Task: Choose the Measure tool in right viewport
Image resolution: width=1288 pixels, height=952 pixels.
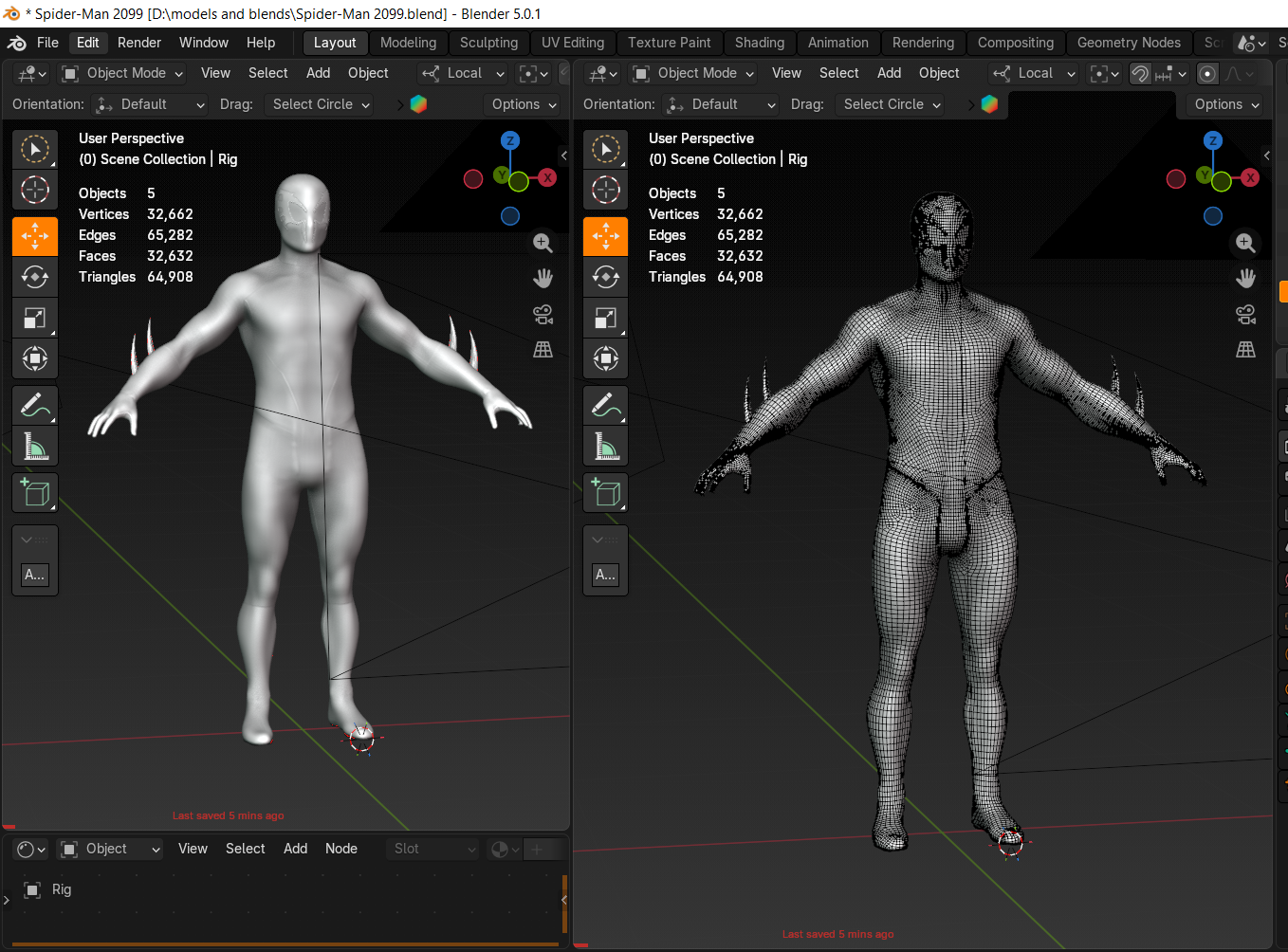Action: [606, 446]
